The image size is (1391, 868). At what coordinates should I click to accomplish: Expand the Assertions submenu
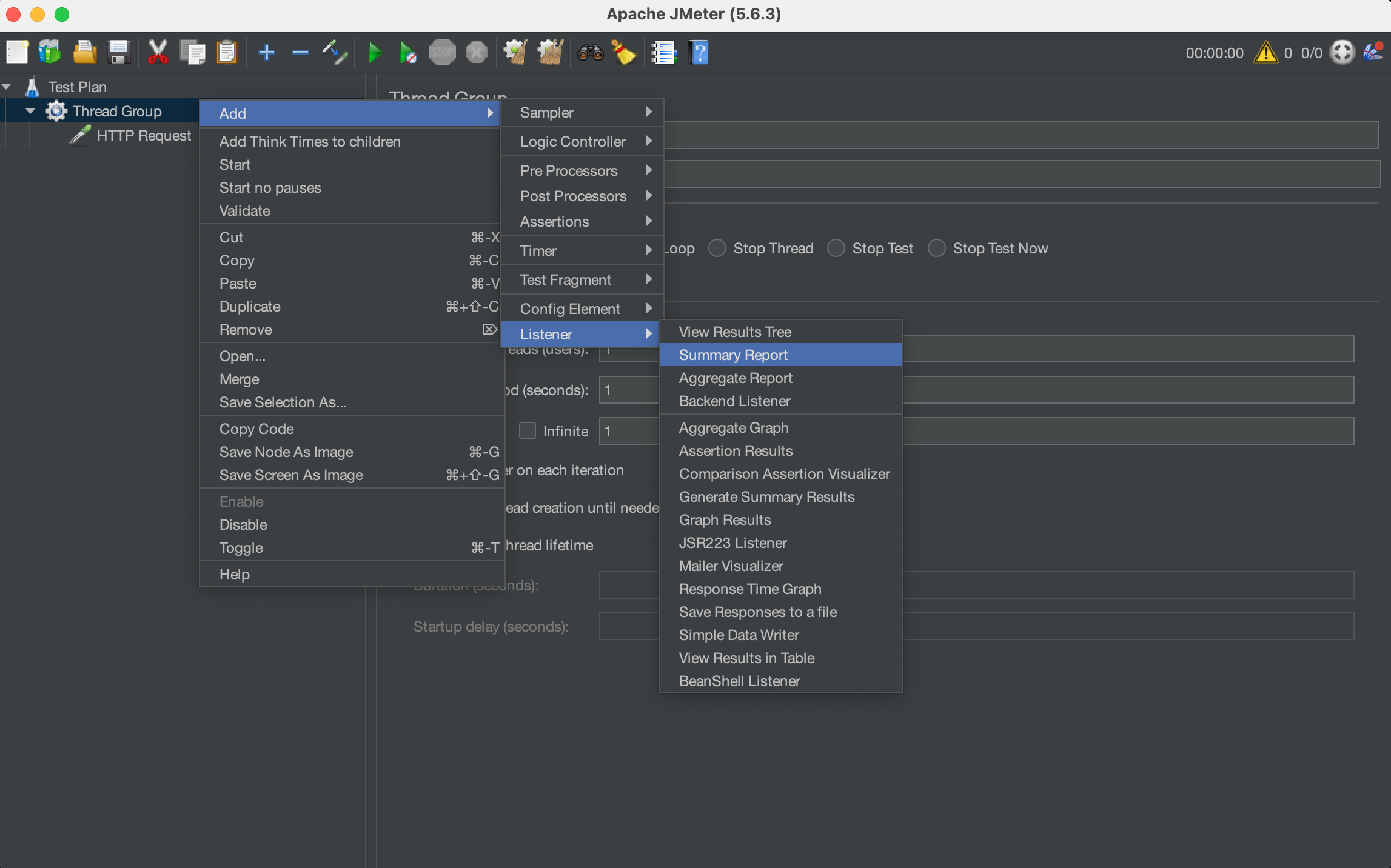click(x=582, y=221)
